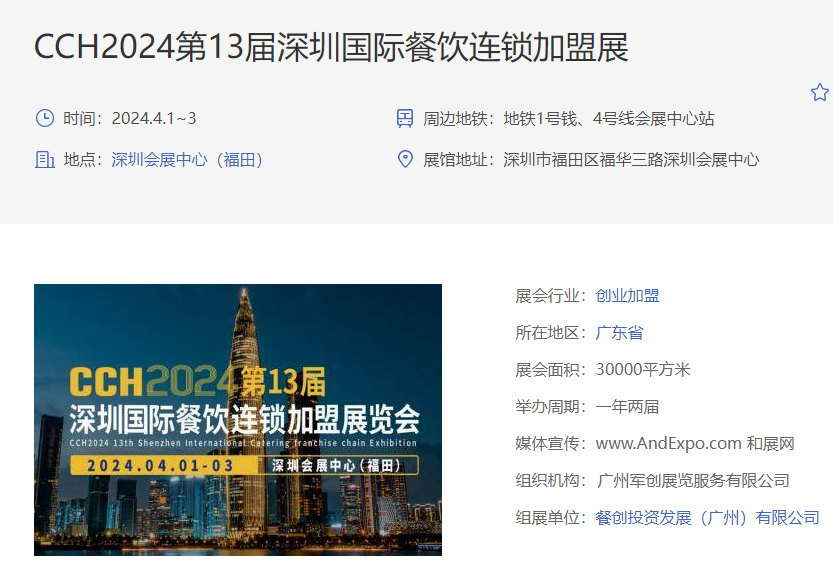This screenshot has width=833, height=571.
Task: Click the metro info 地铁1号线、4号线会展中心站
Action: tap(609, 118)
